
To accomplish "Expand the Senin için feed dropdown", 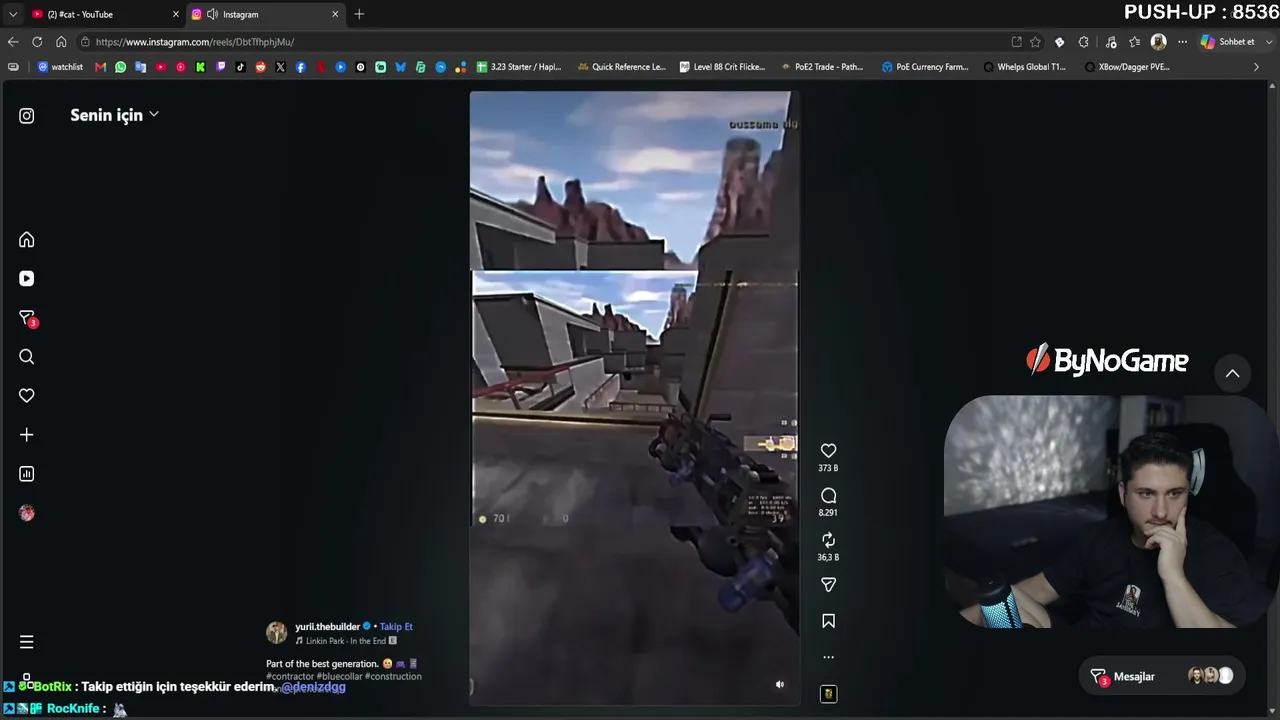I will coord(115,115).
